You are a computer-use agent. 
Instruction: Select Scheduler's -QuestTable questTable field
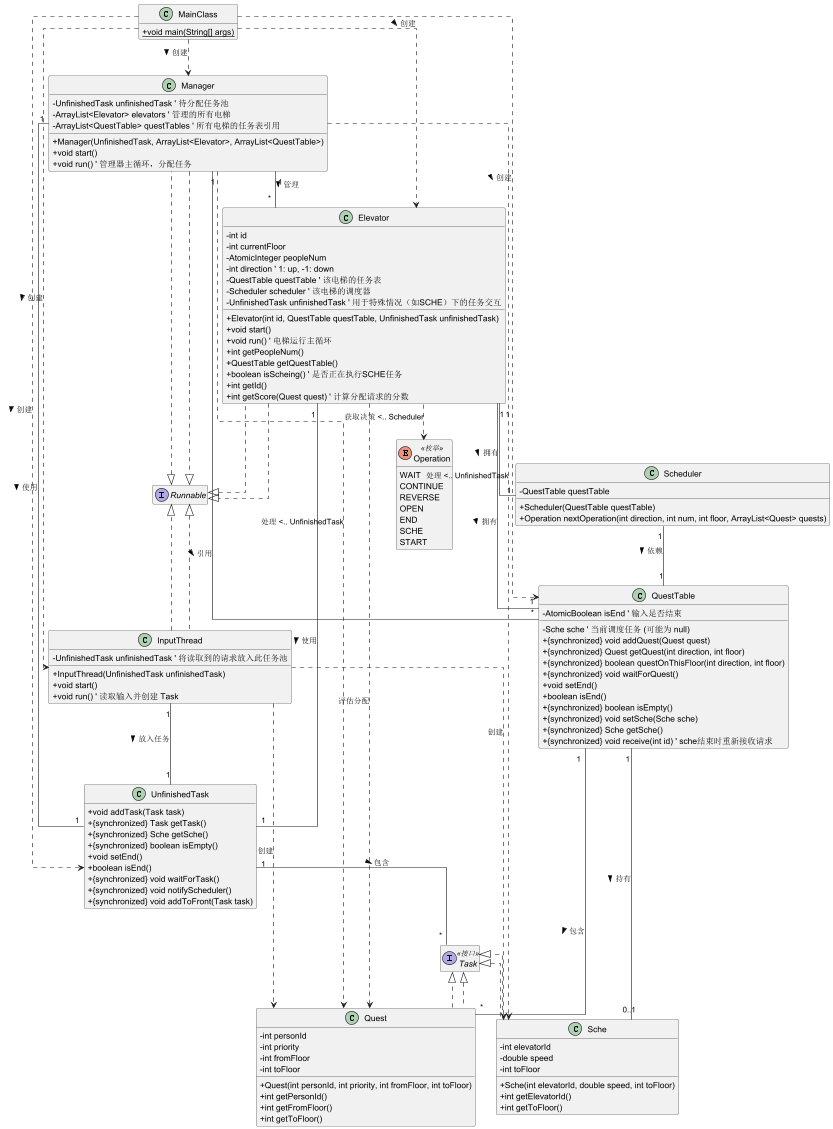564,491
